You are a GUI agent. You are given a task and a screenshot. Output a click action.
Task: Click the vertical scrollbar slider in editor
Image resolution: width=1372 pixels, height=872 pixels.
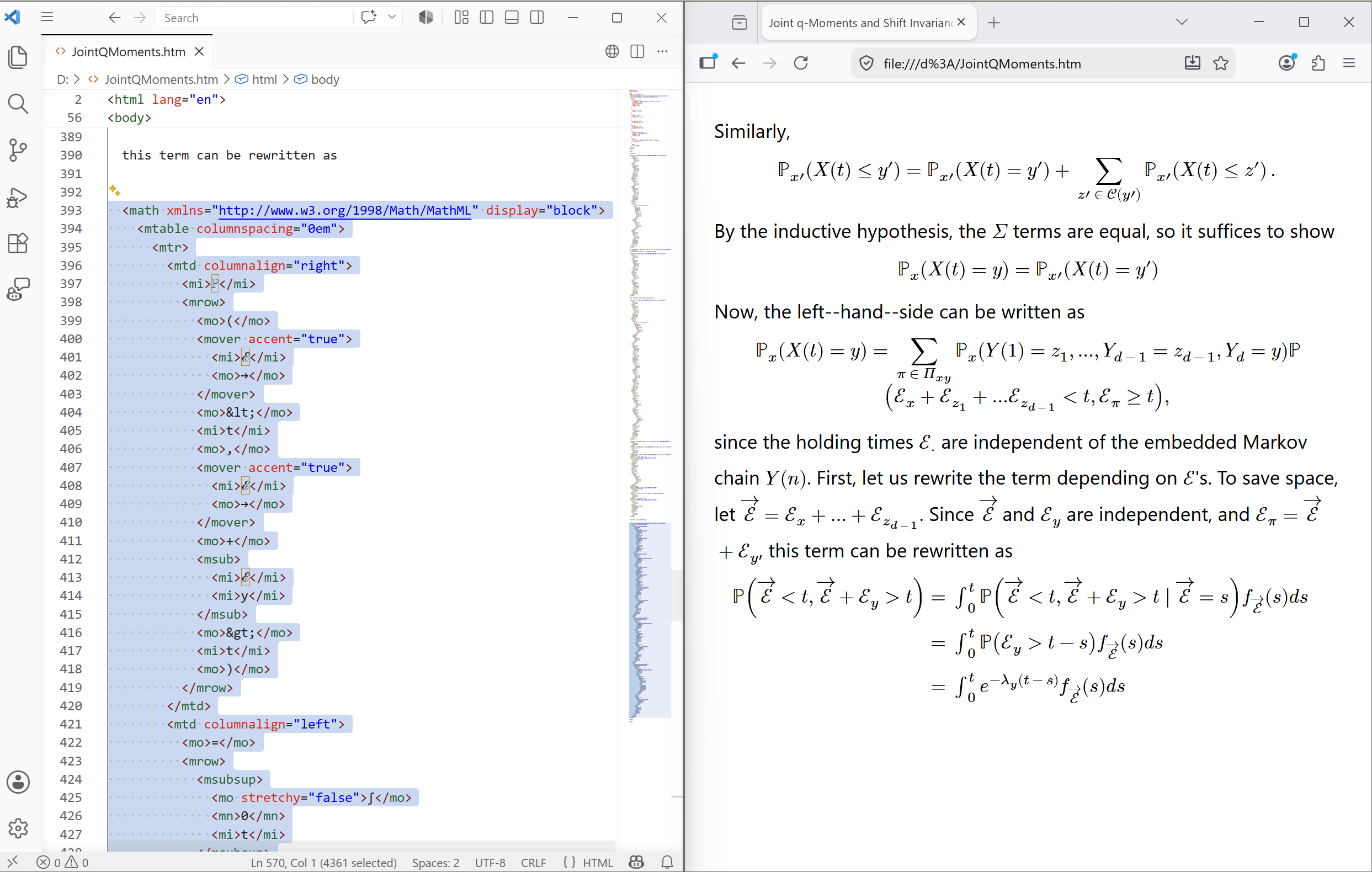(x=677, y=595)
